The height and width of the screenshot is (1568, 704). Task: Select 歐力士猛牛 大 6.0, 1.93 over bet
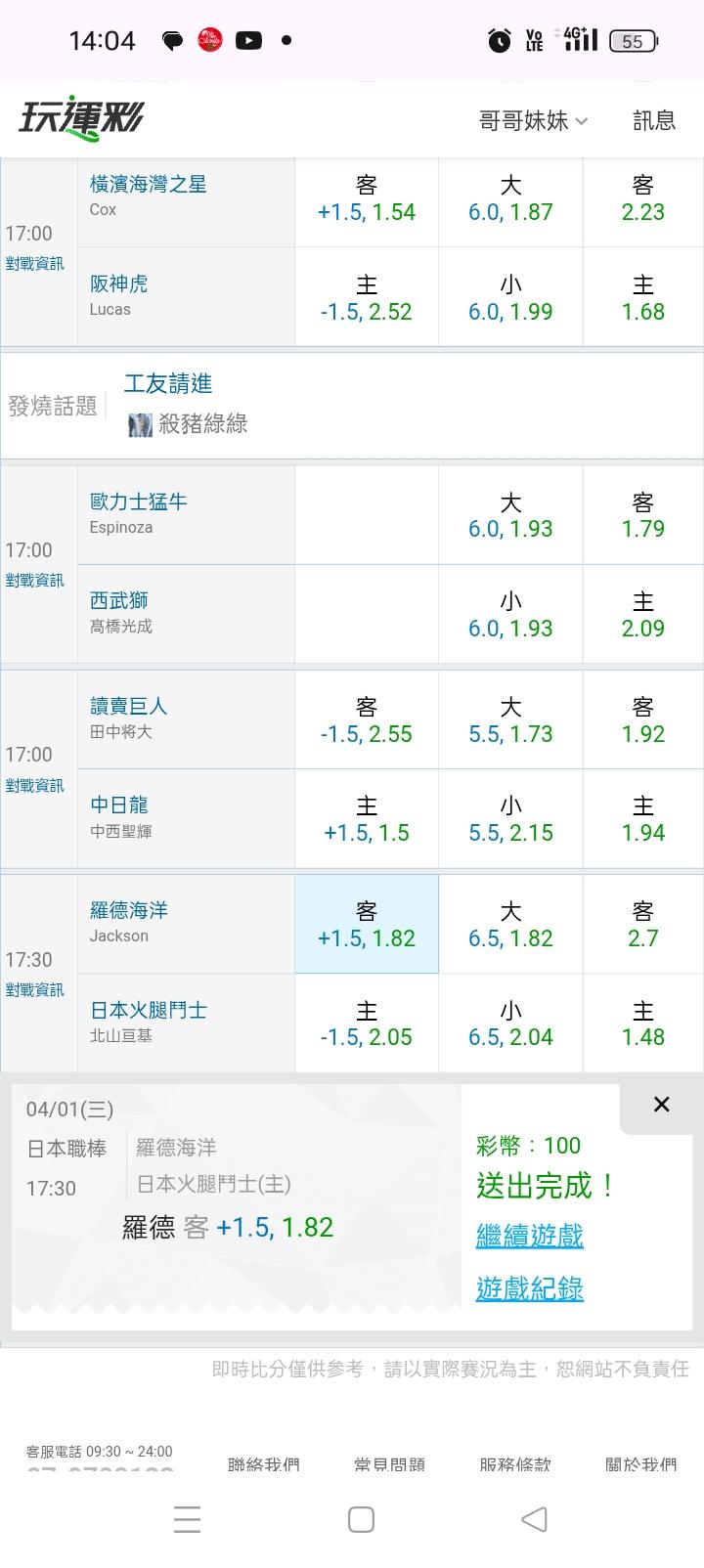[x=510, y=515]
